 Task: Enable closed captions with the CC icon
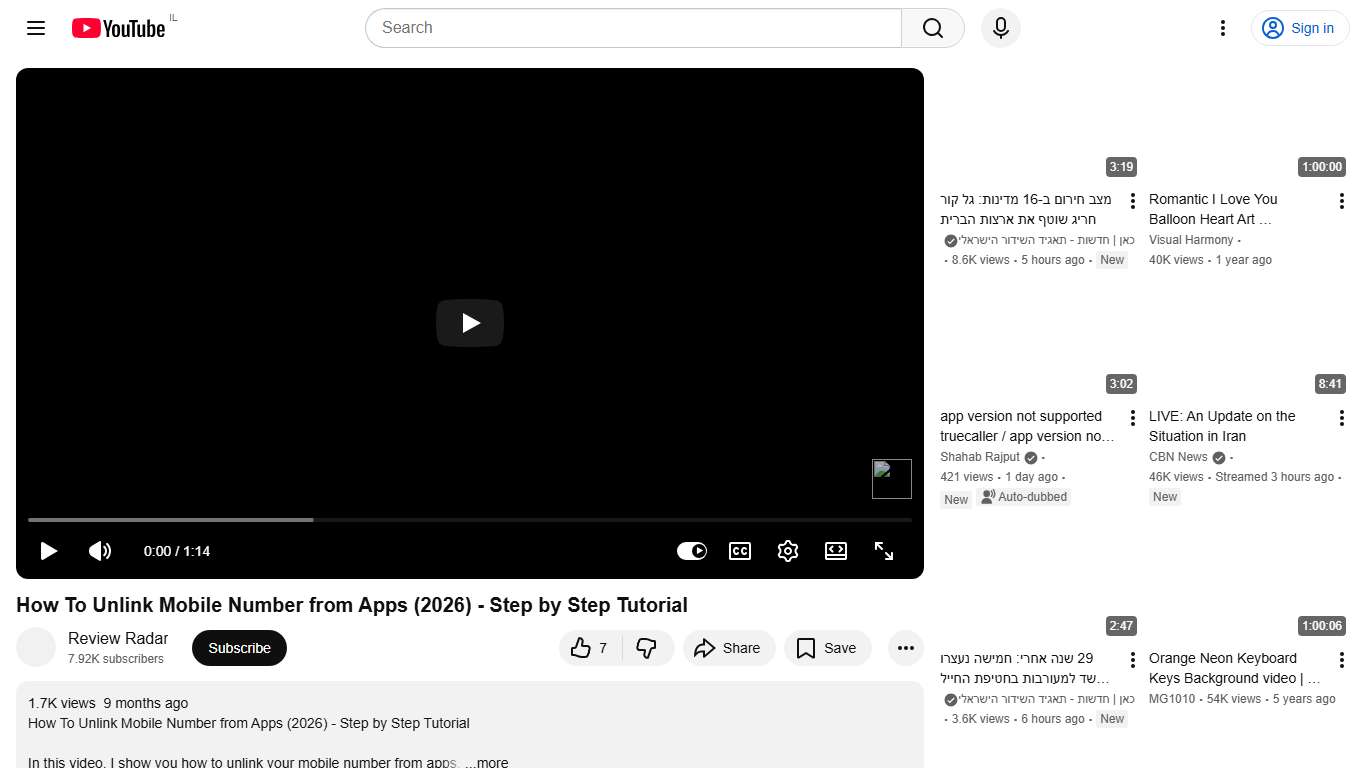pos(740,551)
